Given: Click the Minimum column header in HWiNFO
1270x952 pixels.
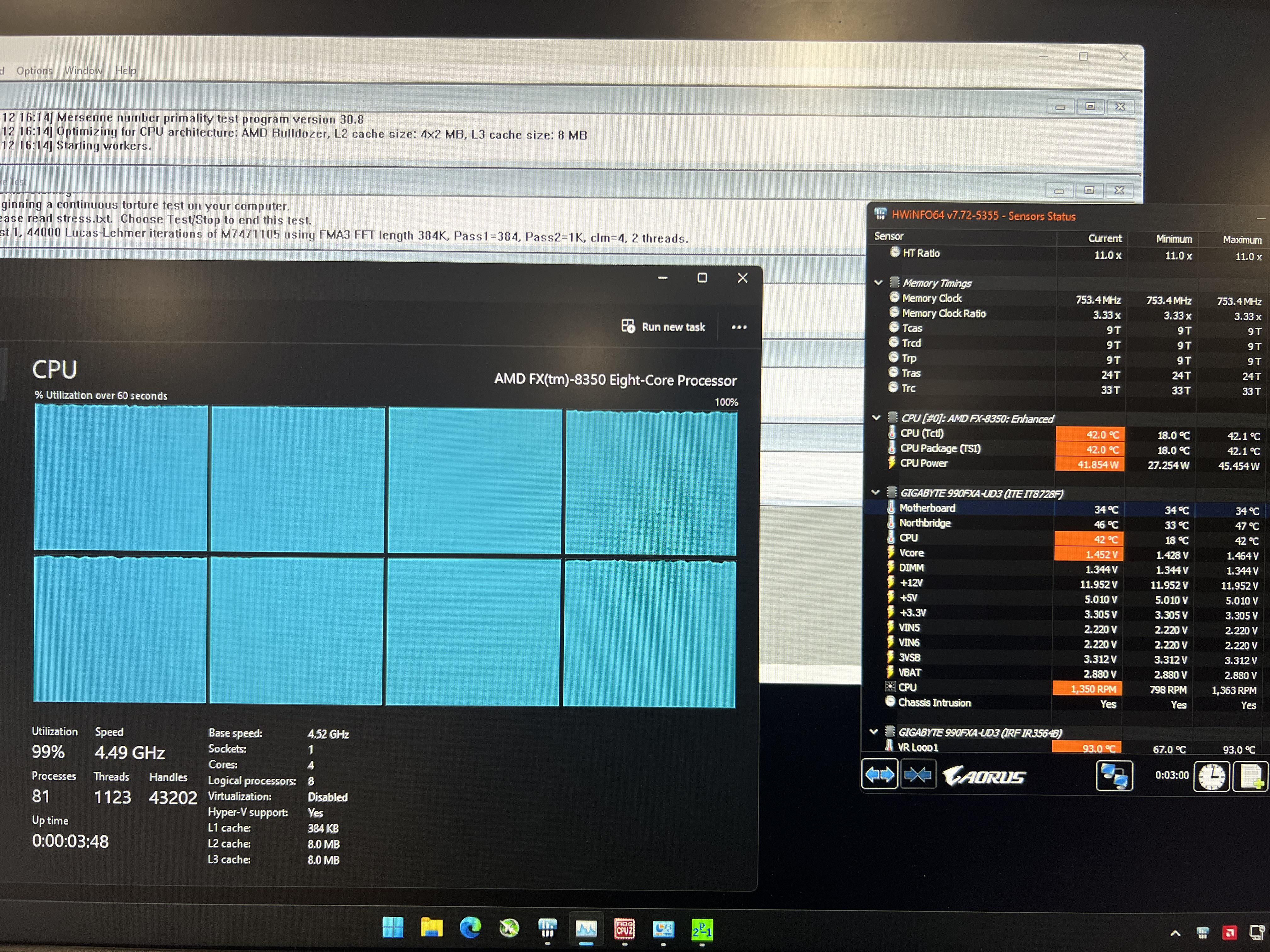Looking at the screenshot, I should 1174,239.
